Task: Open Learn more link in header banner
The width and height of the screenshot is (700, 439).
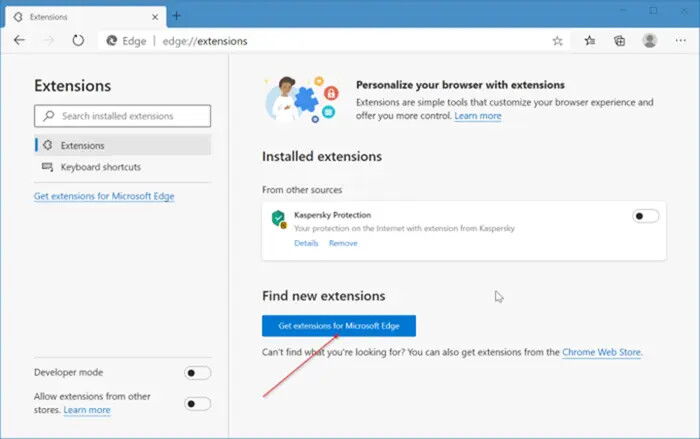Action: click(478, 116)
